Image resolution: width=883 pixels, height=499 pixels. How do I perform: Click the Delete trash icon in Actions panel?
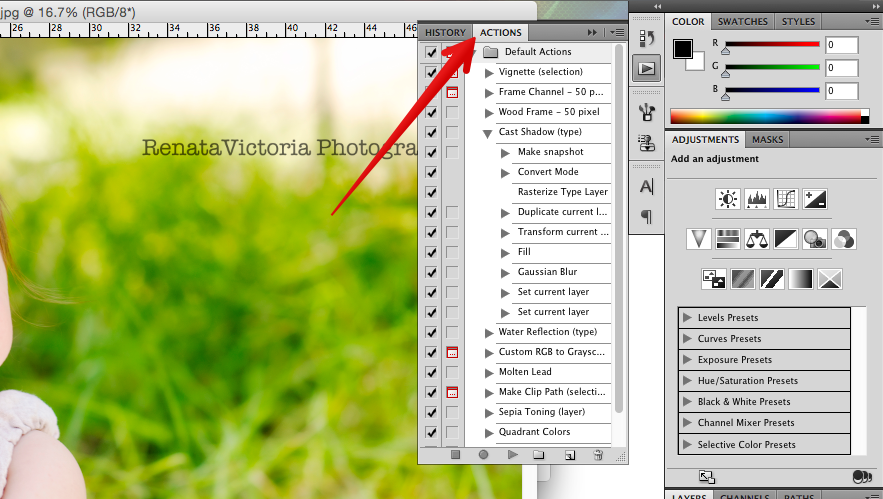pyautogui.click(x=598, y=455)
